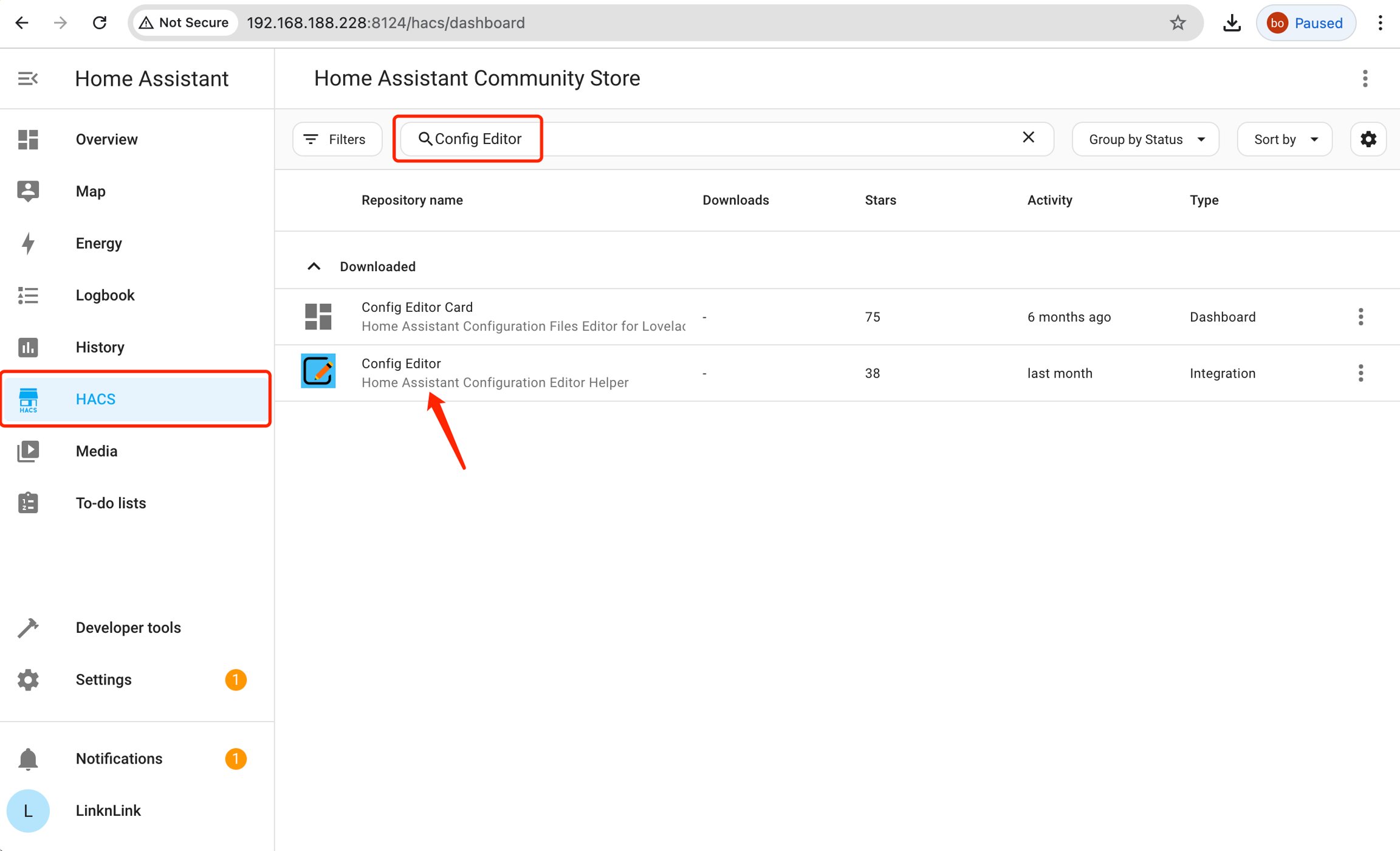Viewport: 1400px width, 851px height.
Task: Open the Energy lightning icon page
Action: pos(28,243)
